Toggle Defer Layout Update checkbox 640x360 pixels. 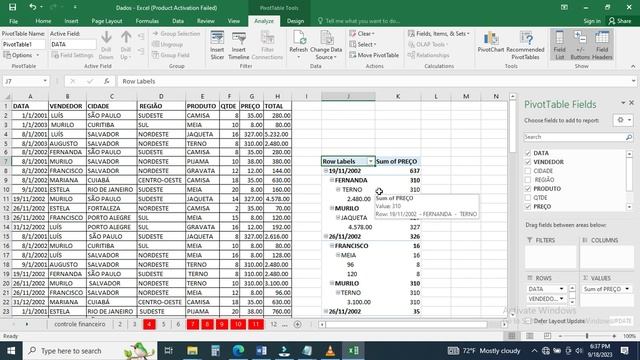(x=528, y=321)
